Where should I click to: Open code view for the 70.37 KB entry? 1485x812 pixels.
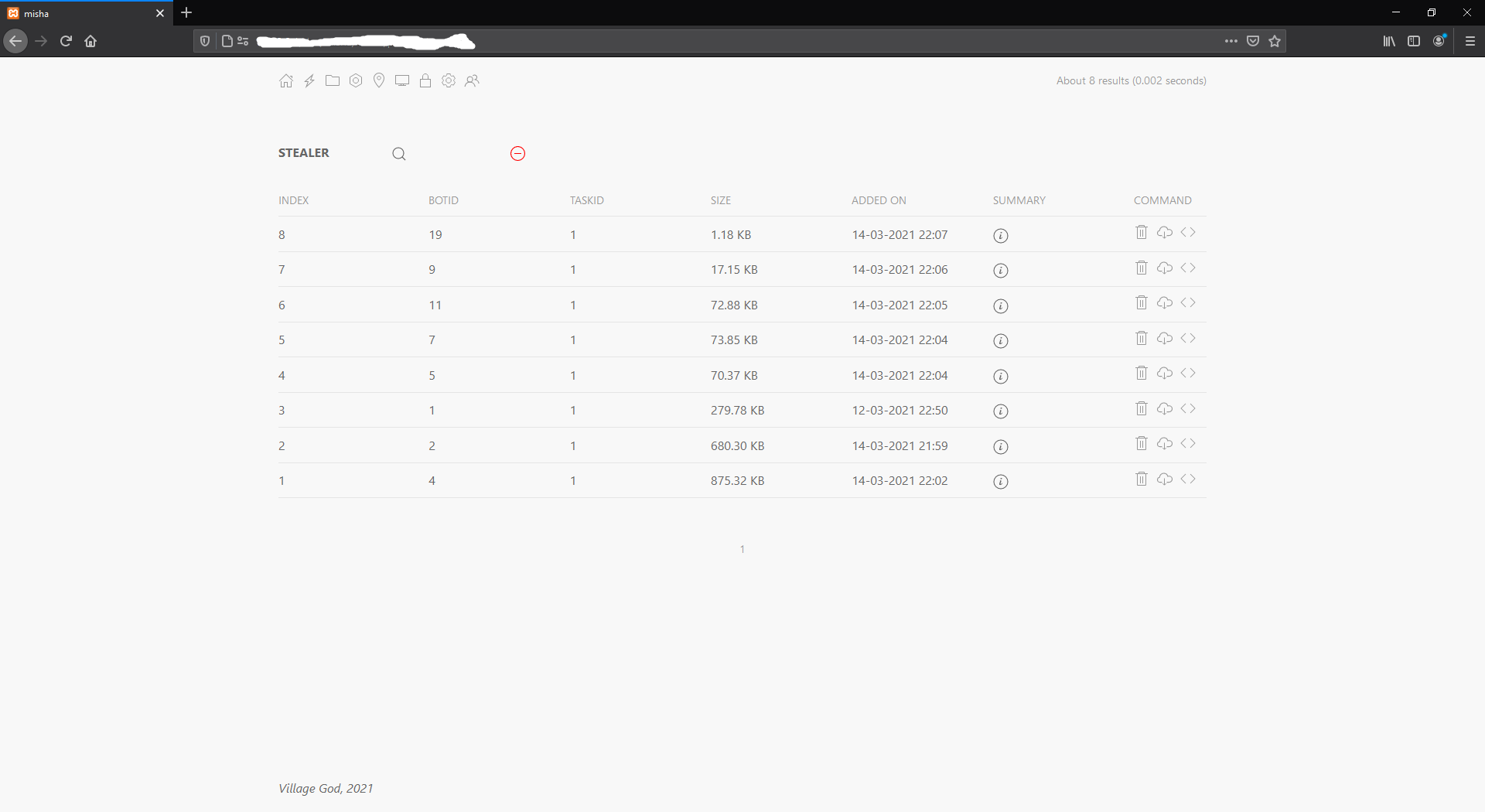click(x=1188, y=373)
